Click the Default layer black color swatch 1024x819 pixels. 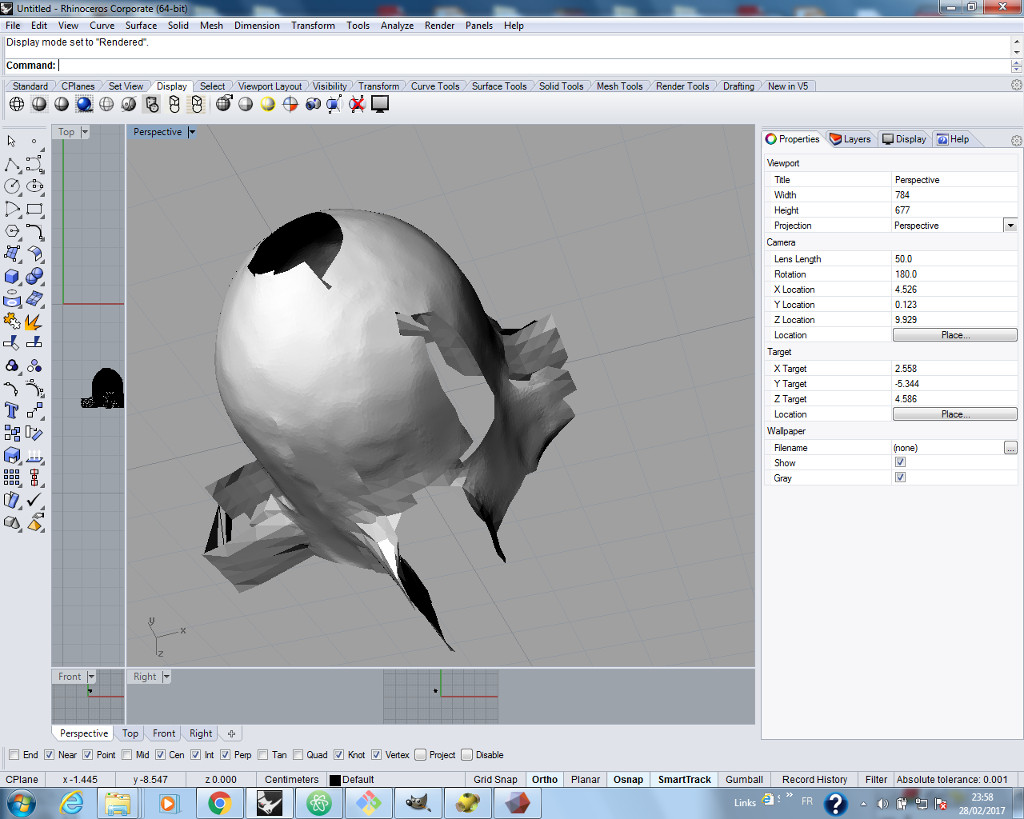tap(335, 780)
